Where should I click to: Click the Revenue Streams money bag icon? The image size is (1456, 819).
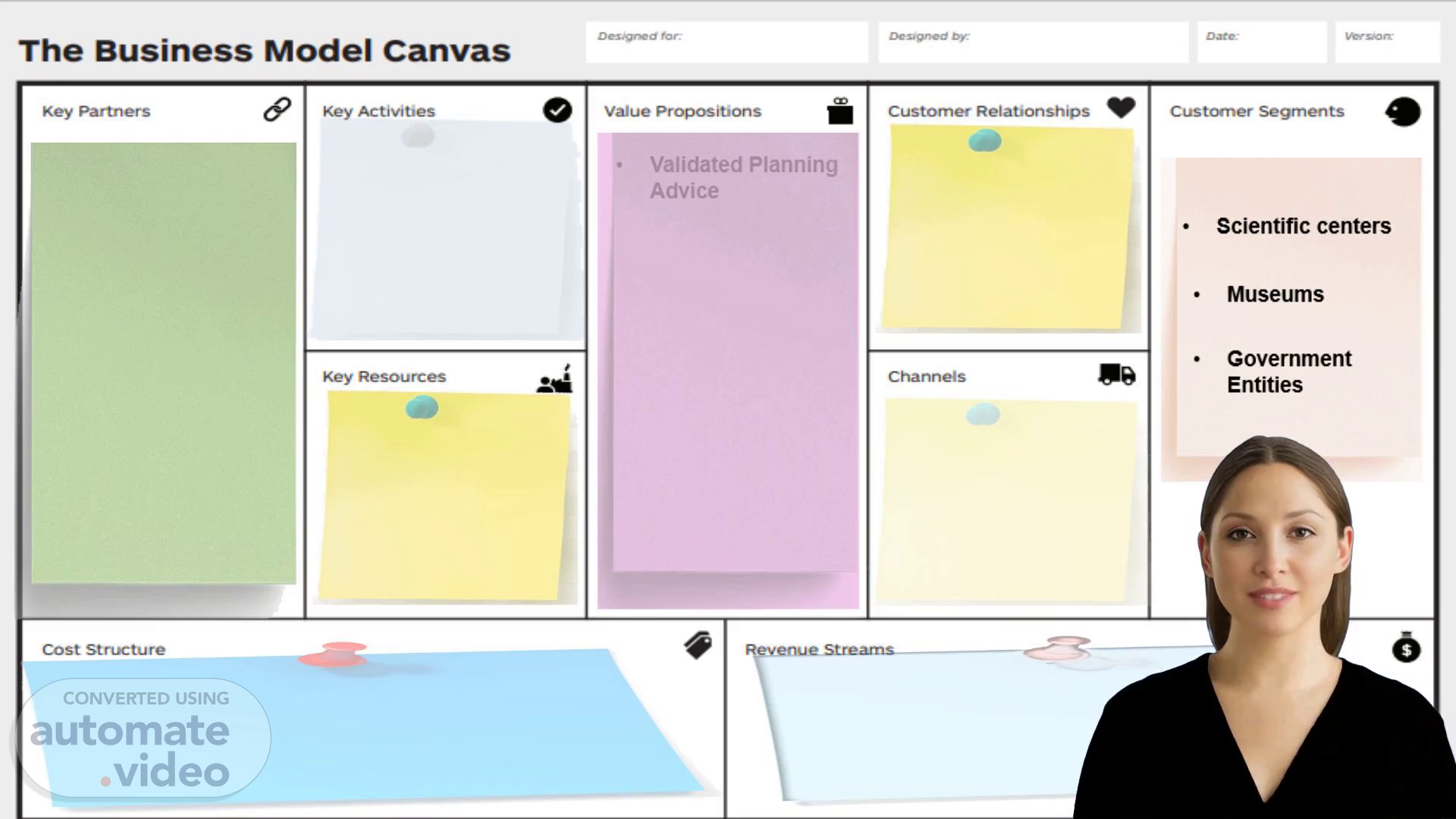(x=1406, y=647)
